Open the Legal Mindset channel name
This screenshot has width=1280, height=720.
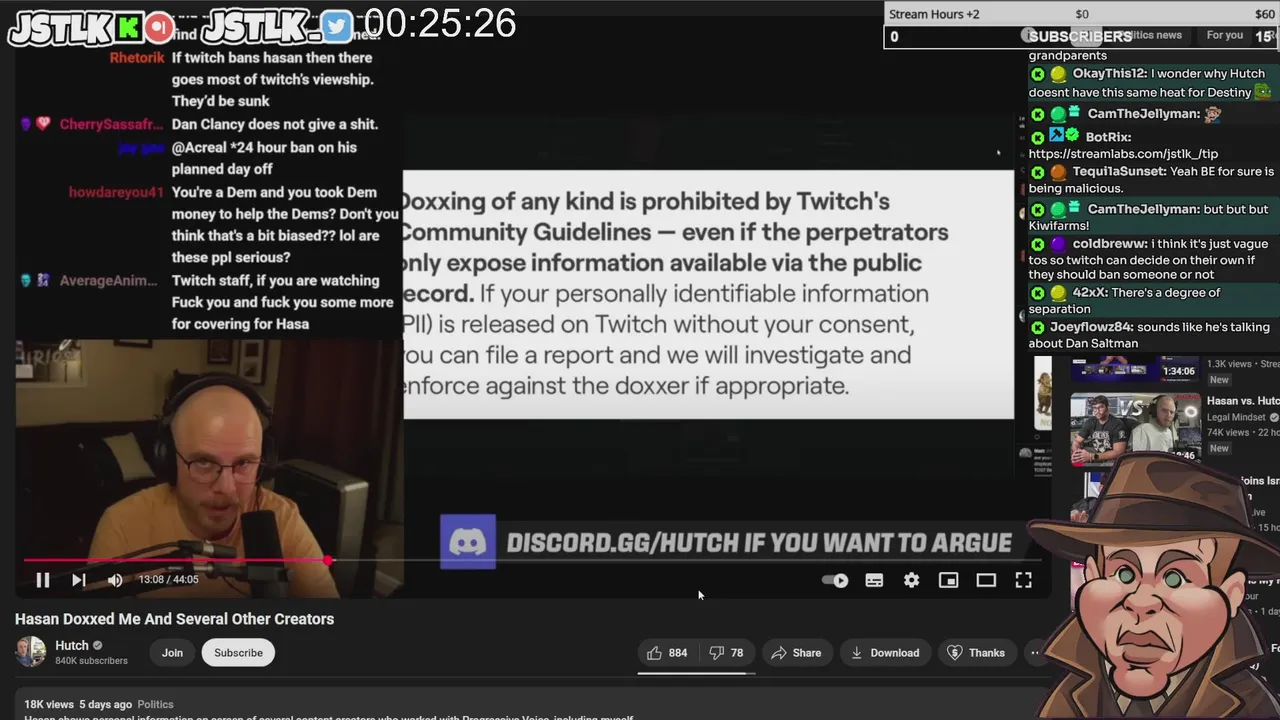click(x=1236, y=417)
